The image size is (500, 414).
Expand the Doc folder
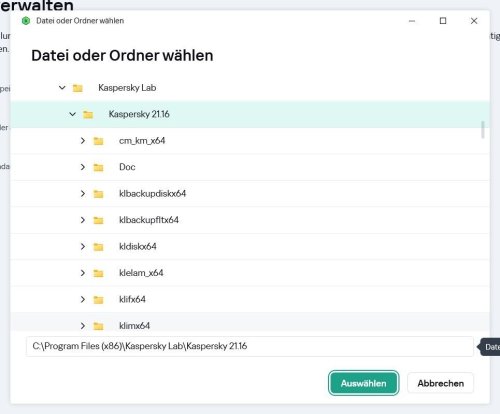(83, 167)
